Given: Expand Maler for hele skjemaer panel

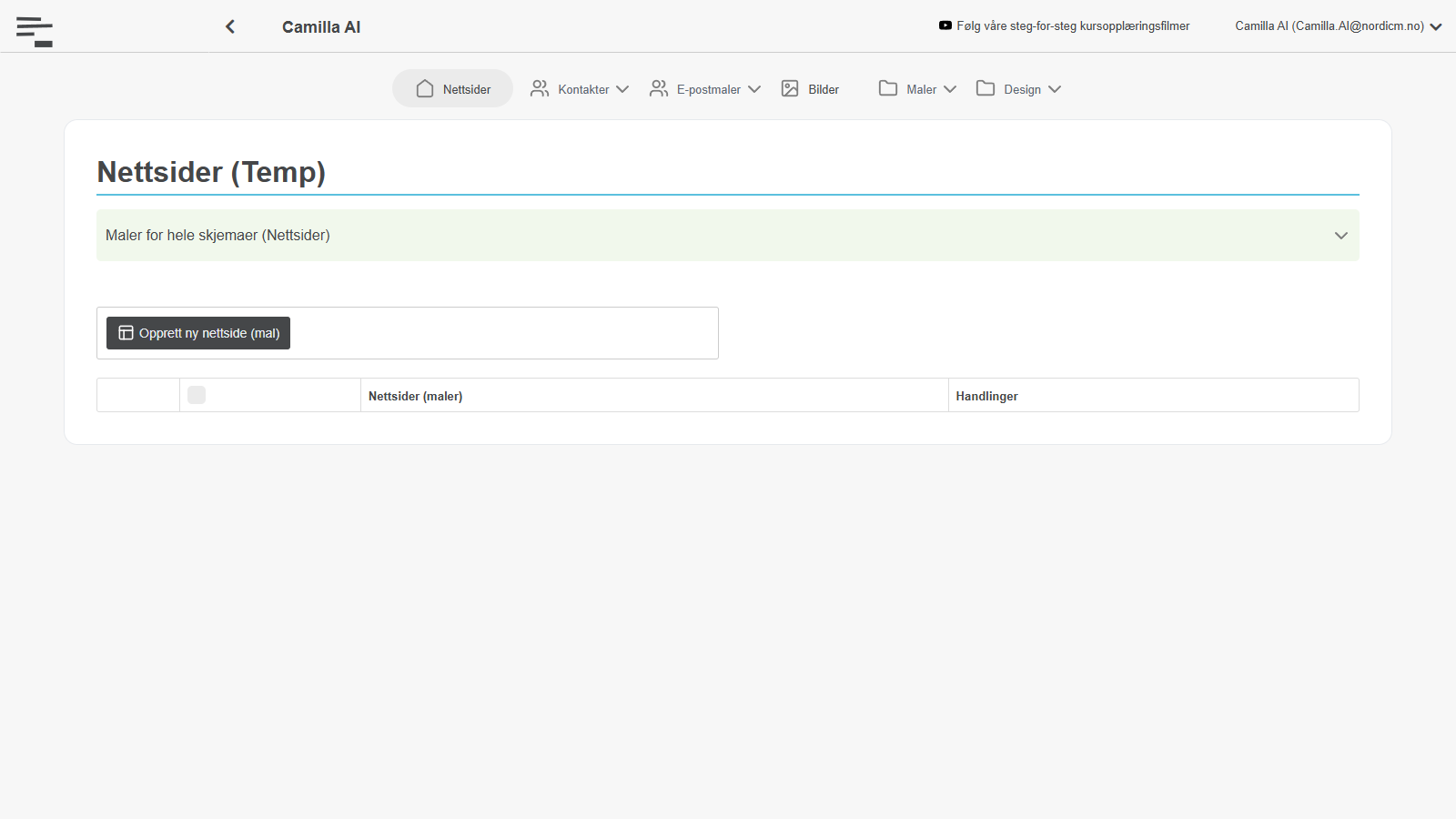Looking at the screenshot, I should [x=728, y=236].
